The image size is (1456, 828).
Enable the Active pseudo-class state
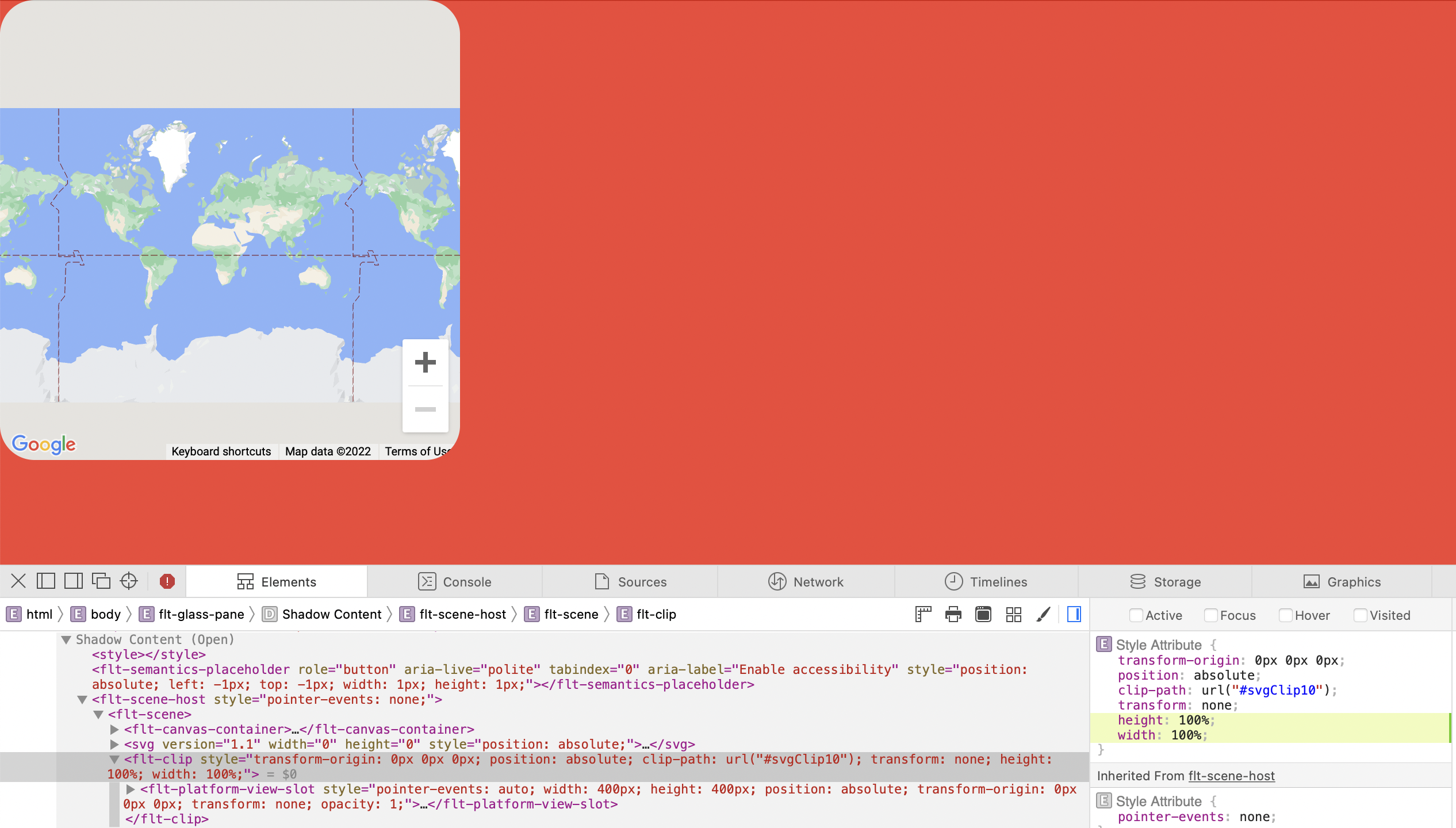click(1136, 615)
